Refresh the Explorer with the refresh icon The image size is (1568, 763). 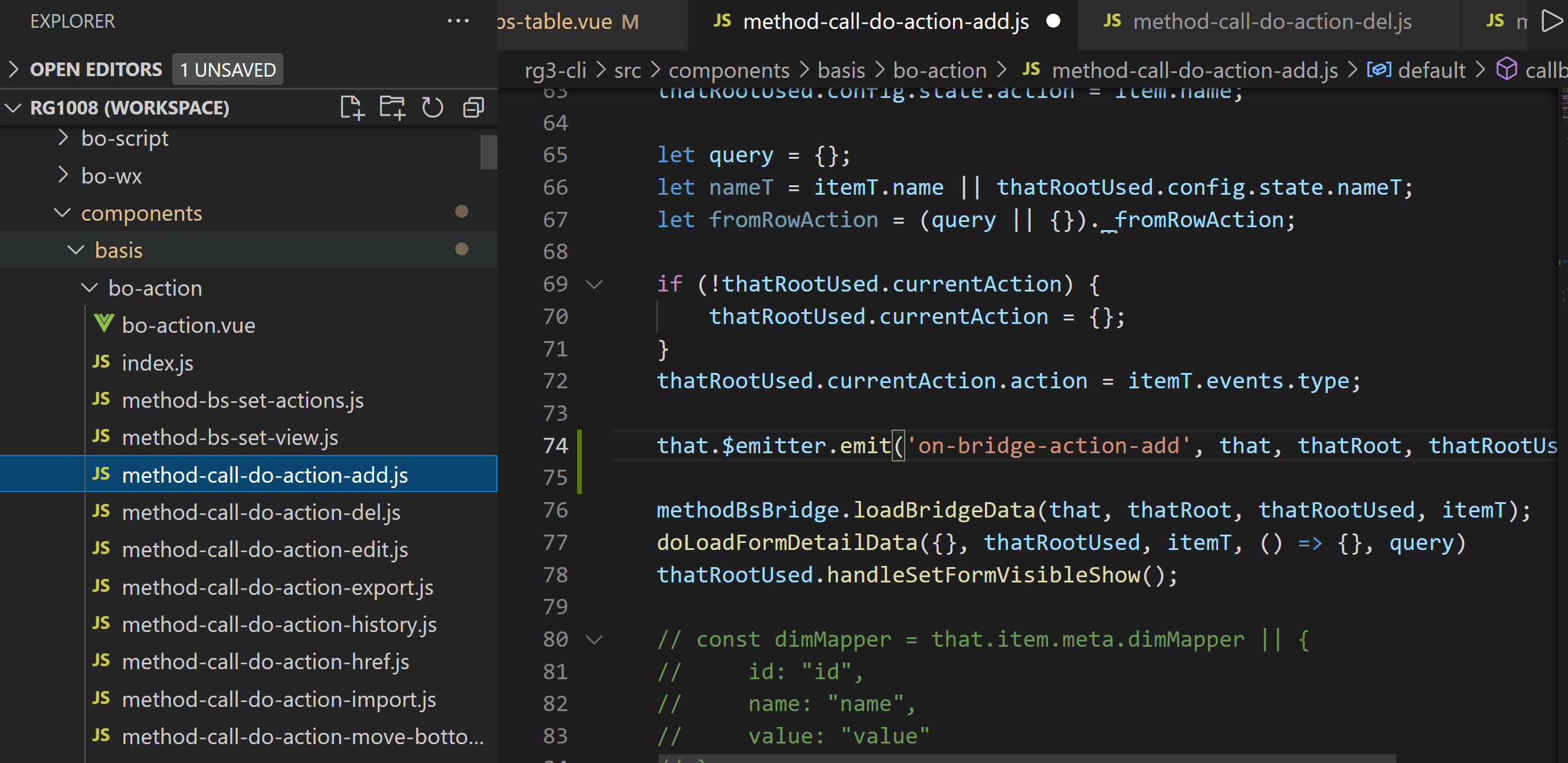tap(433, 108)
